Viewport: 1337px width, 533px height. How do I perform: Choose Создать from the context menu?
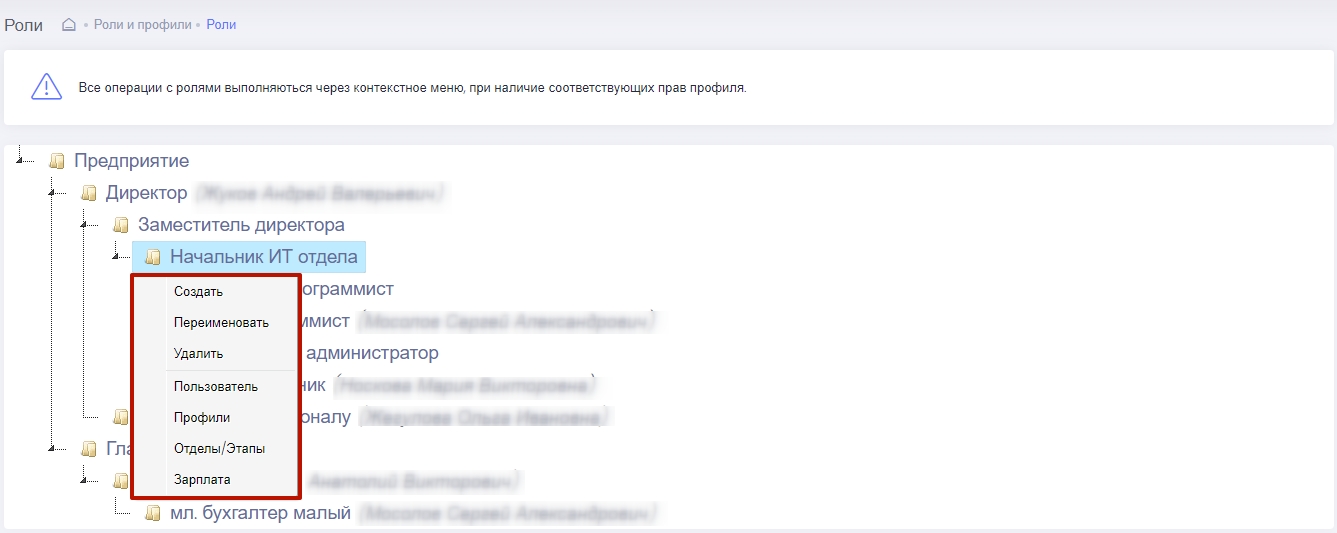(x=198, y=292)
